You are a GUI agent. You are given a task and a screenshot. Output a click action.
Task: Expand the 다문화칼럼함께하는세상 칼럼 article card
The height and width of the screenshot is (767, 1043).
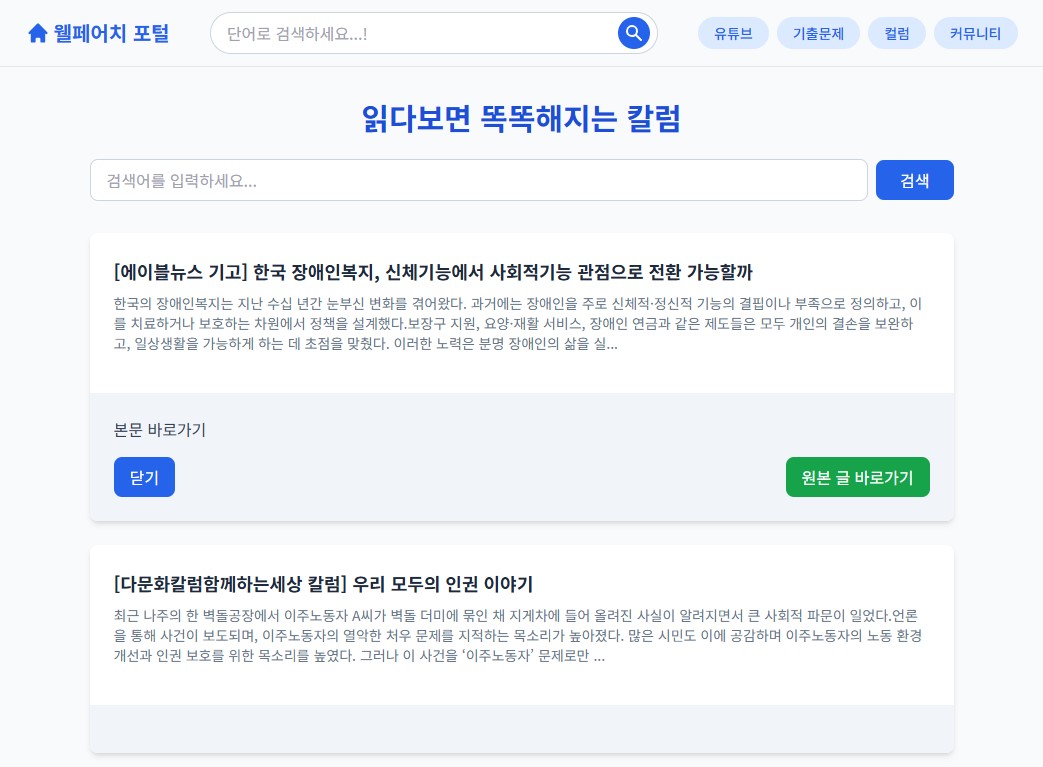coord(322,584)
